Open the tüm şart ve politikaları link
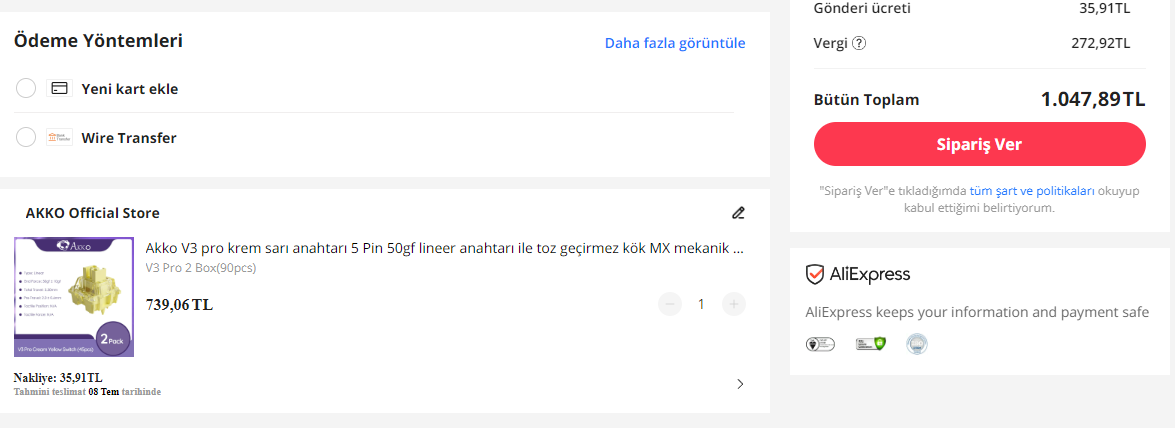 pos(1032,190)
